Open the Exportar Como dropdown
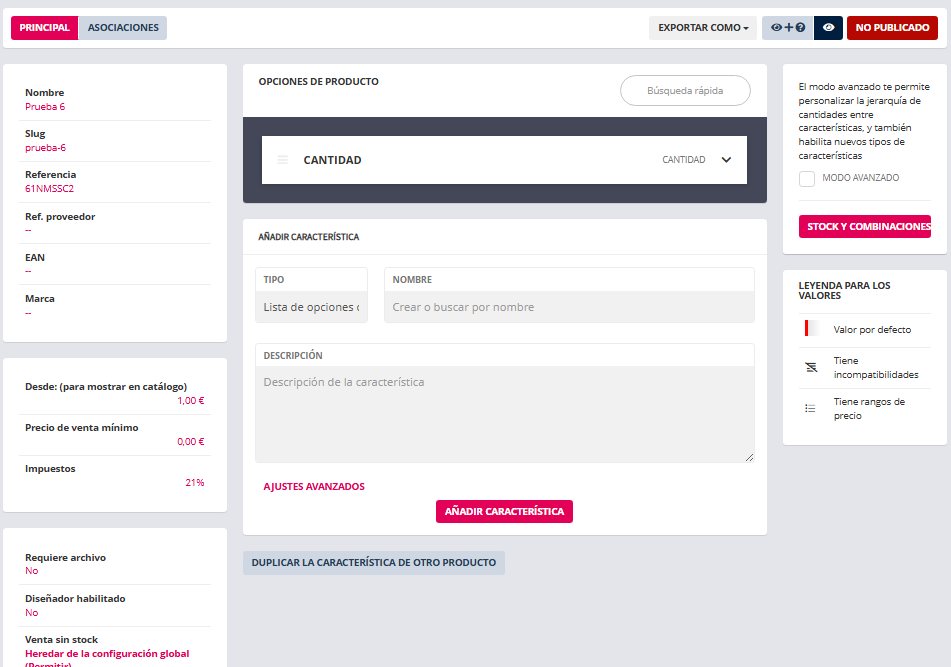 (703, 28)
